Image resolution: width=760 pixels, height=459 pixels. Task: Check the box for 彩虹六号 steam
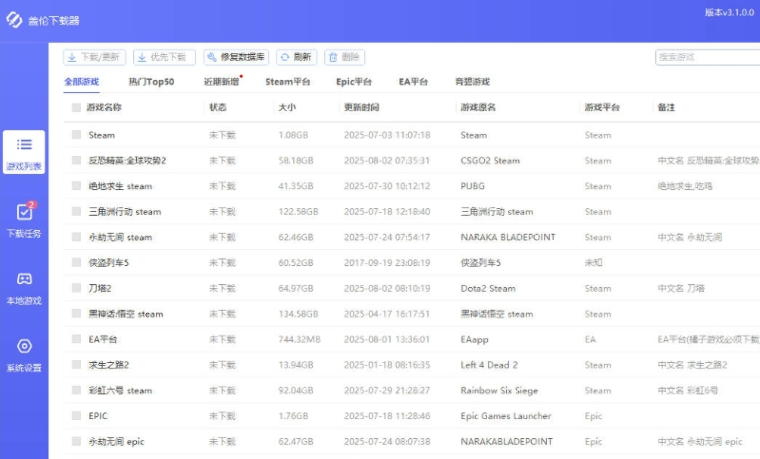76,390
